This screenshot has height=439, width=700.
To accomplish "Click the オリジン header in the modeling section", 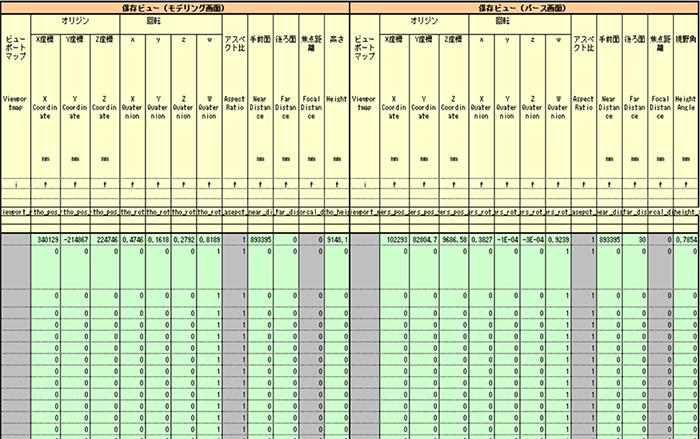I will pos(75,21).
